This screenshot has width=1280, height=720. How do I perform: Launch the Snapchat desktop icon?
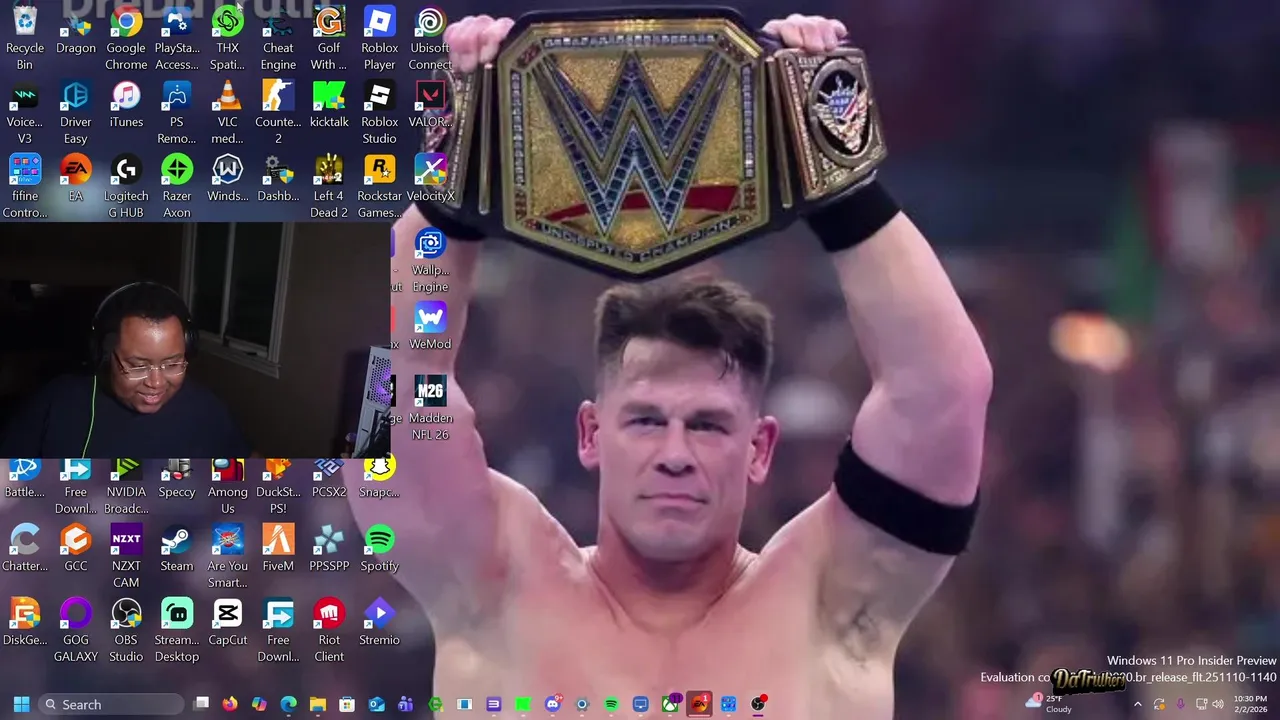point(379,476)
